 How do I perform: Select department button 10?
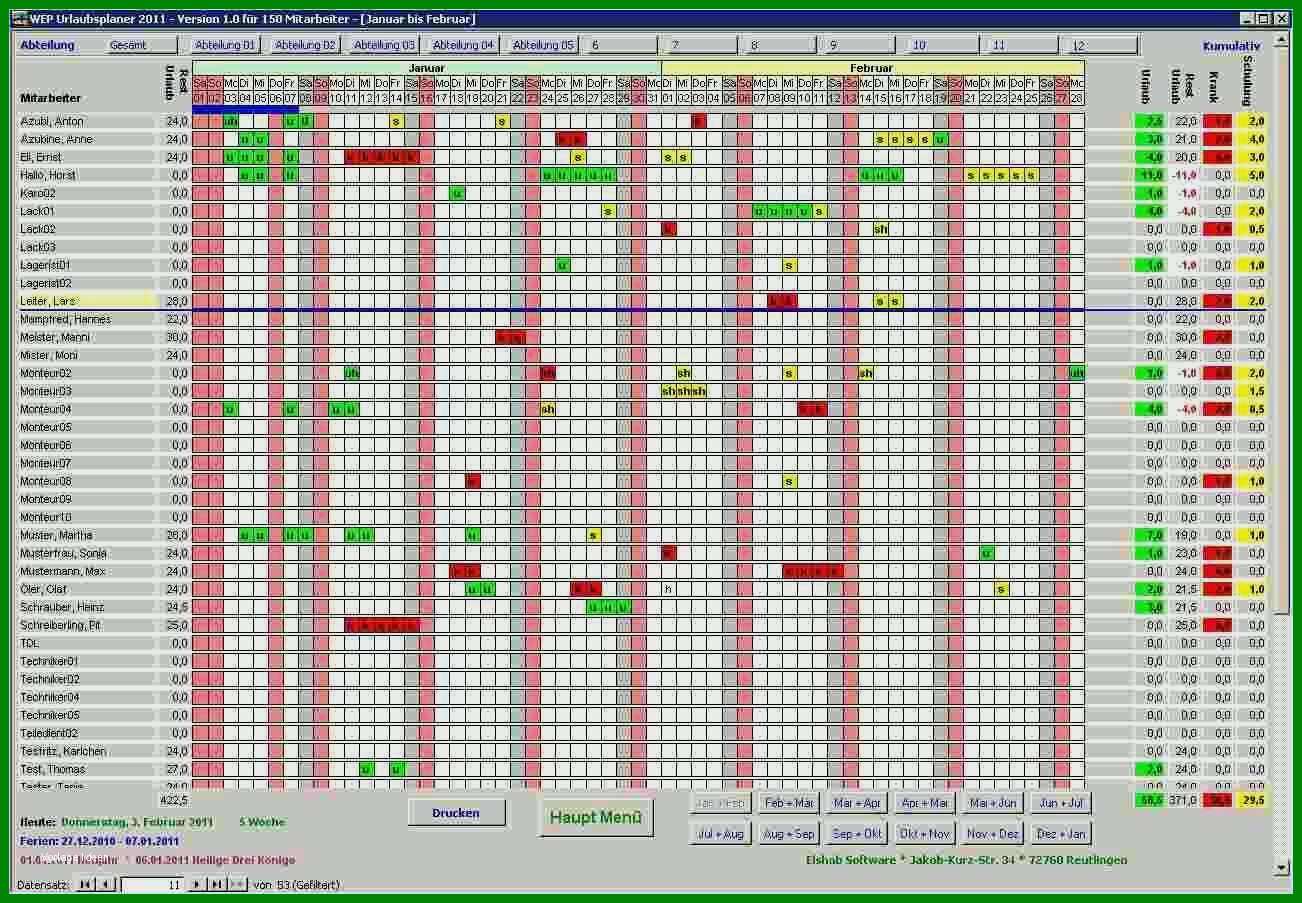tap(942, 45)
